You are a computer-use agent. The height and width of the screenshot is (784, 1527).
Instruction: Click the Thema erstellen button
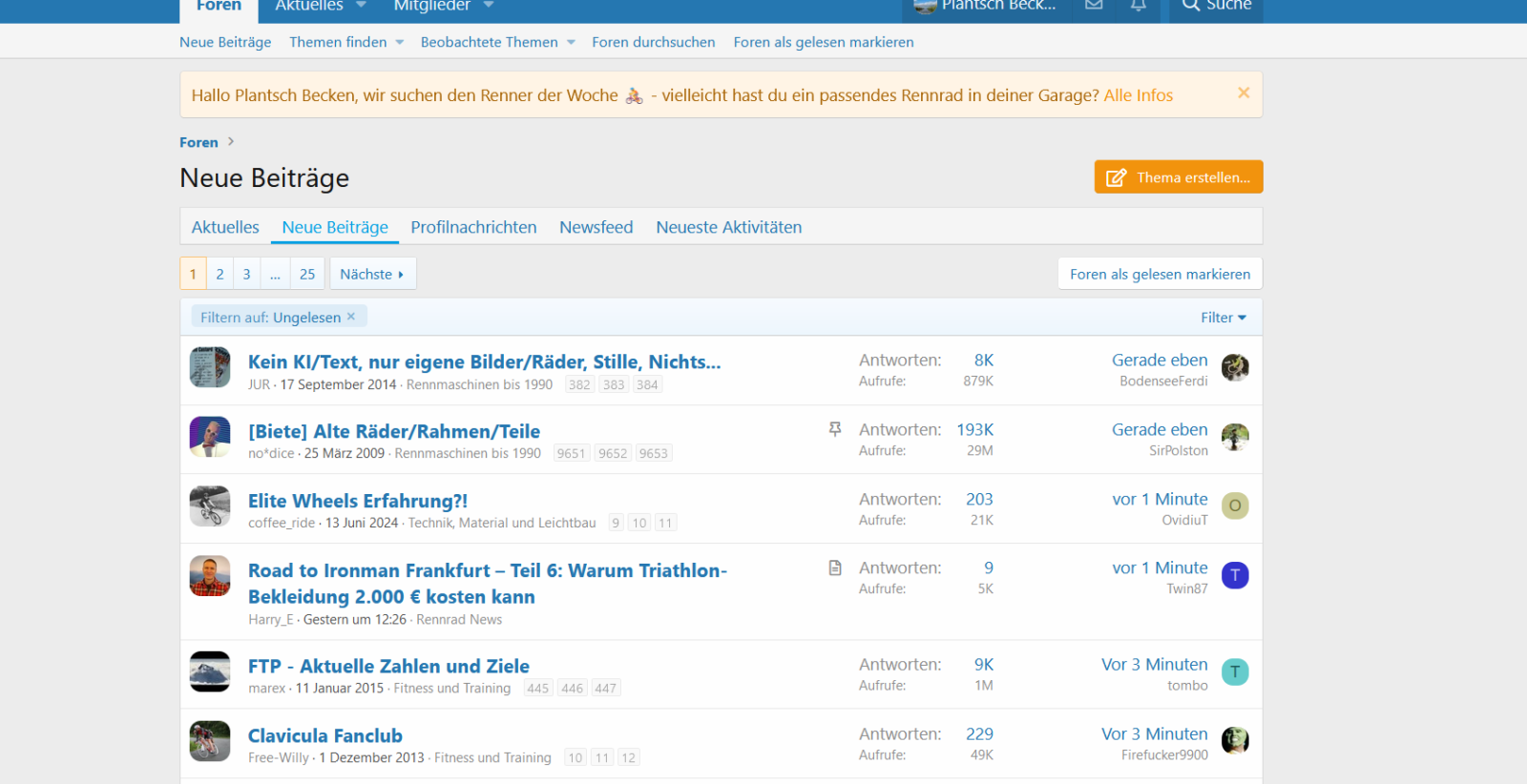coord(1179,177)
